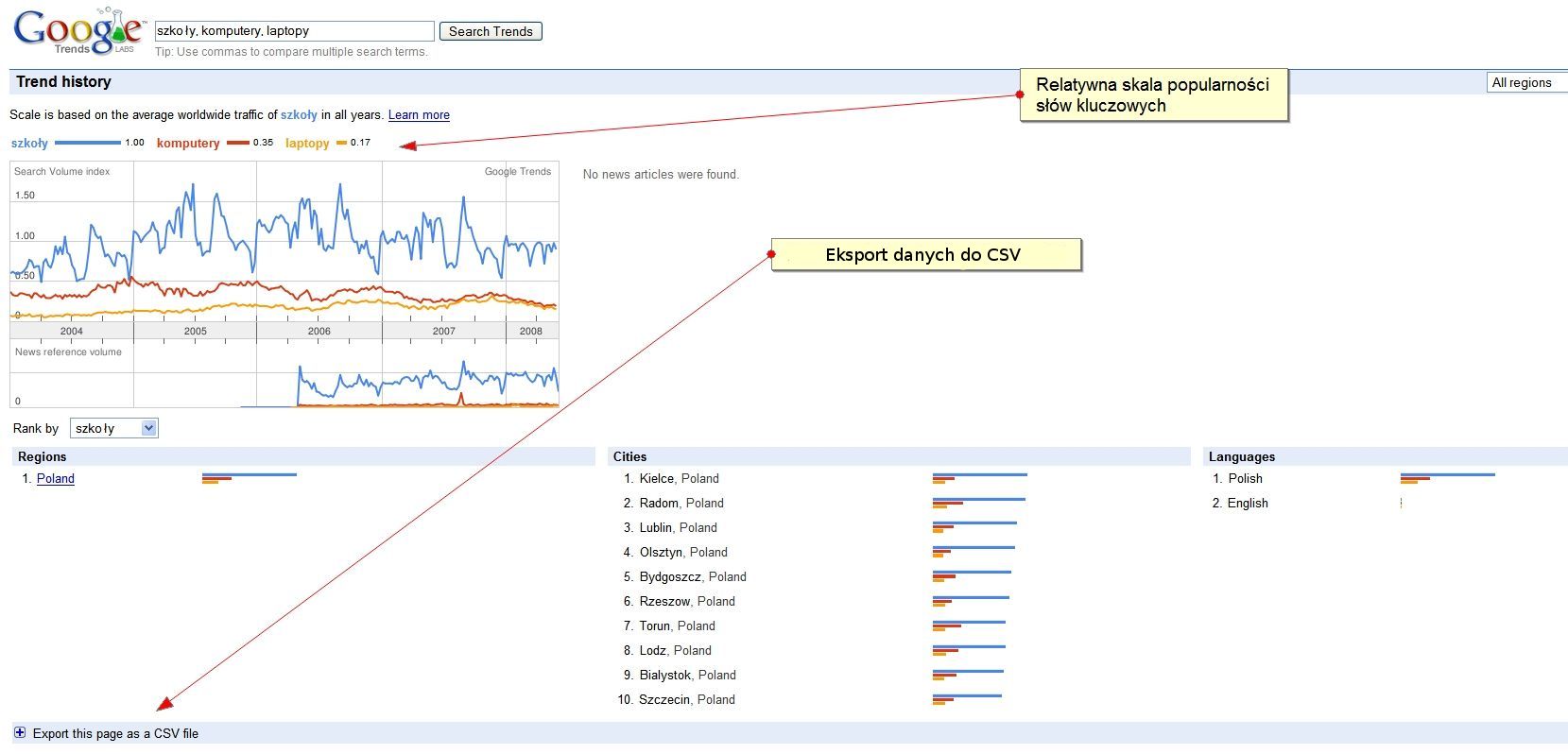Image resolution: width=1568 pixels, height=754 pixels.
Task: Click the szkoły legend label above the chart
Action: pyautogui.click(x=29, y=144)
